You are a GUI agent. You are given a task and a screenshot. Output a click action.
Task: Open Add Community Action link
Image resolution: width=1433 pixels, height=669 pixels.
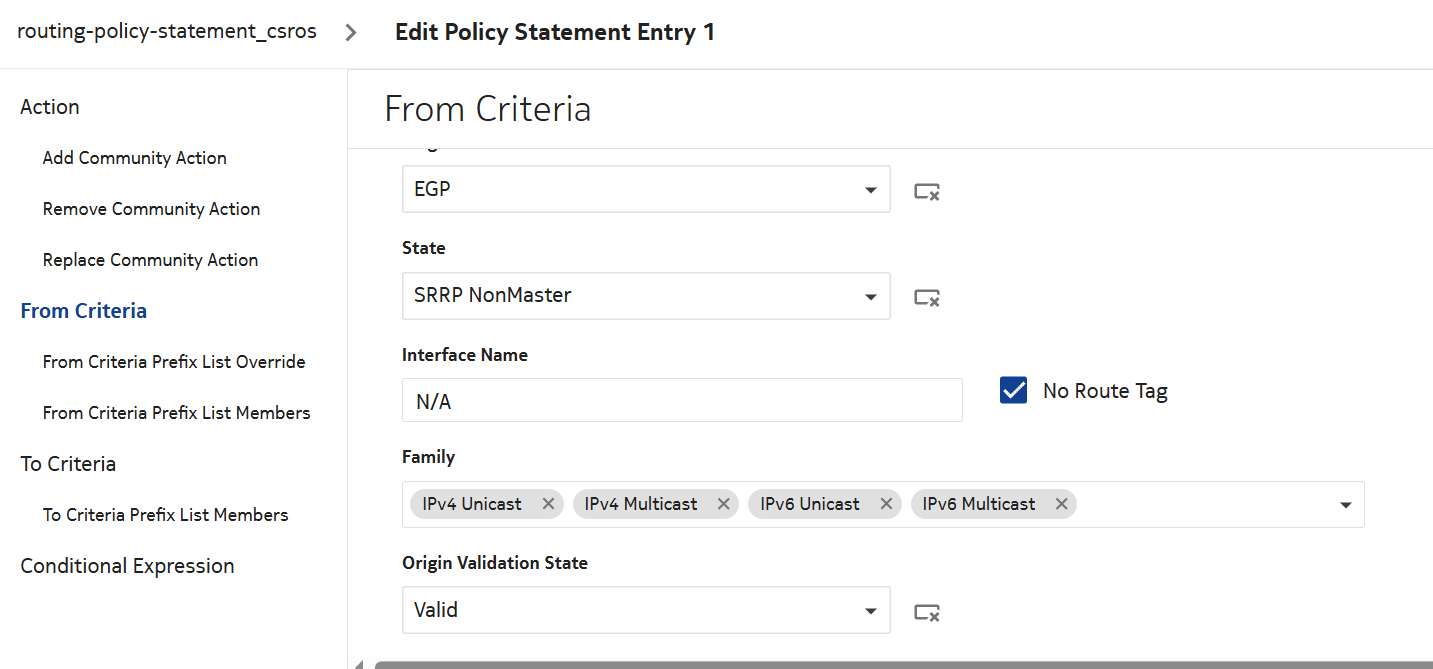click(135, 158)
